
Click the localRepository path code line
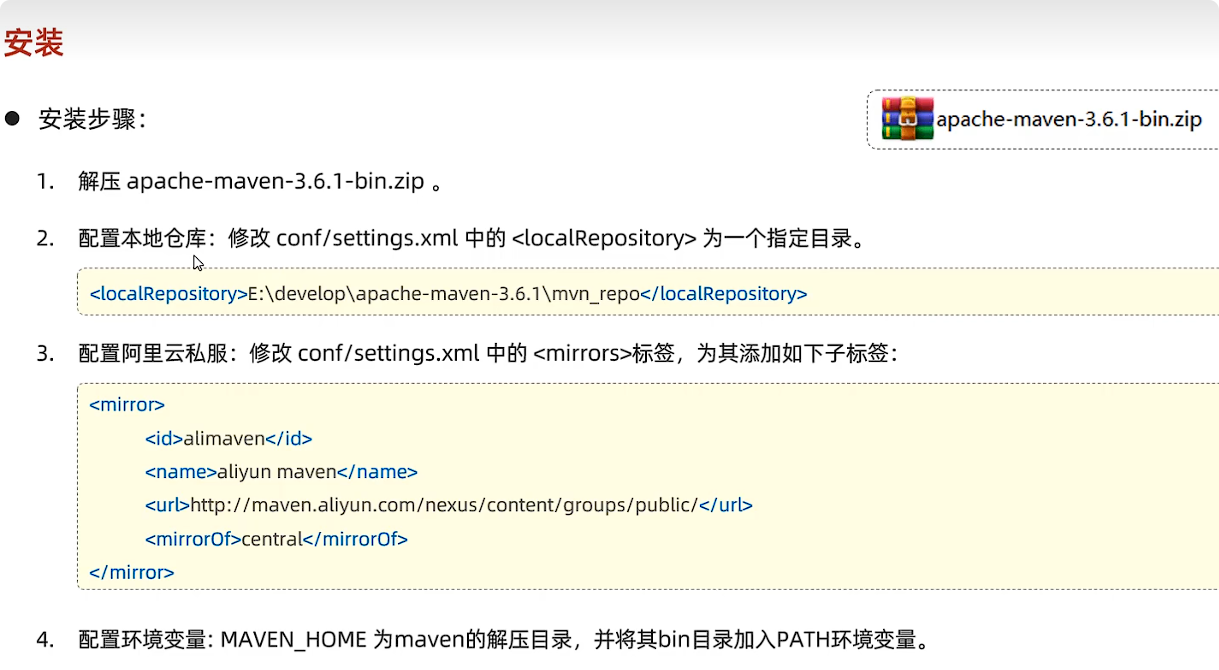pyautogui.click(x=448, y=294)
